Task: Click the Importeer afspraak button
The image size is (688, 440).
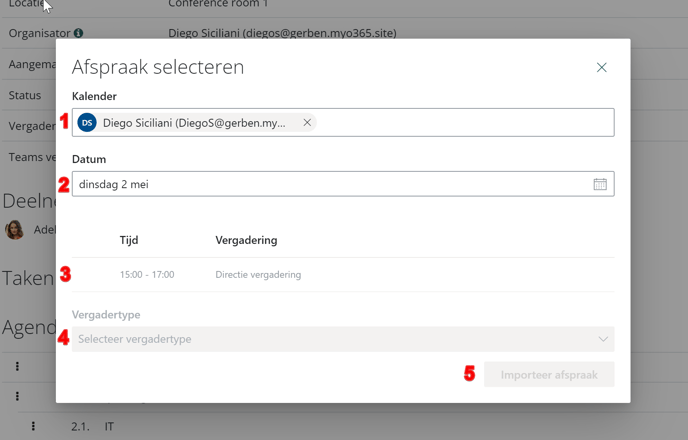Action: pyautogui.click(x=549, y=375)
